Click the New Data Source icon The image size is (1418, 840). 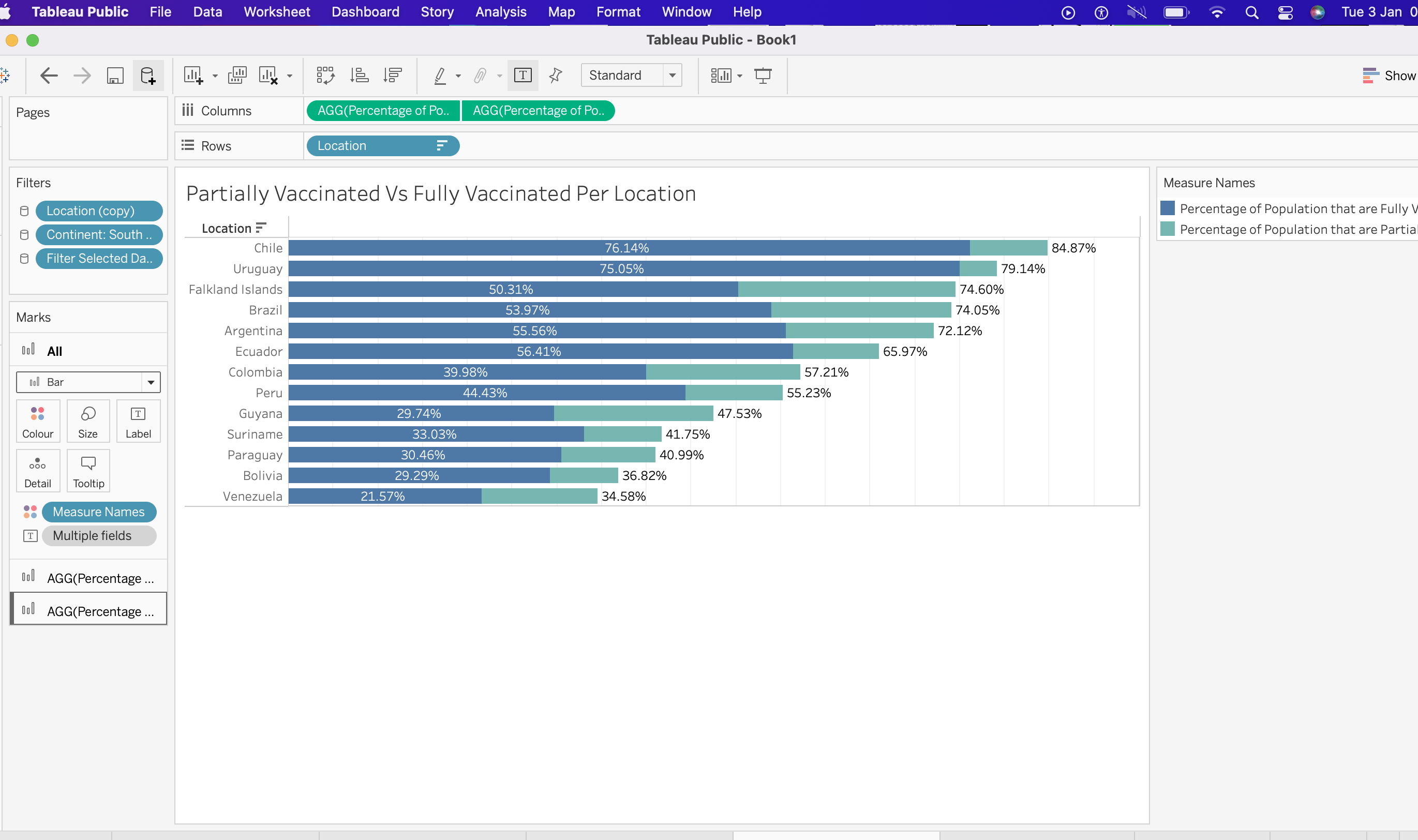point(148,74)
